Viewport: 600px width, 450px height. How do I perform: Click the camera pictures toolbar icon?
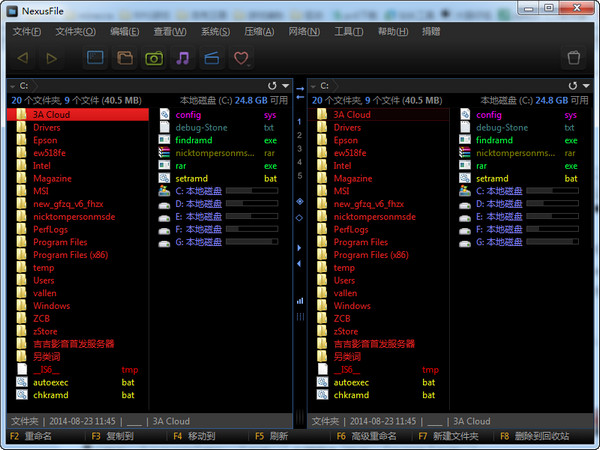(153, 59)
